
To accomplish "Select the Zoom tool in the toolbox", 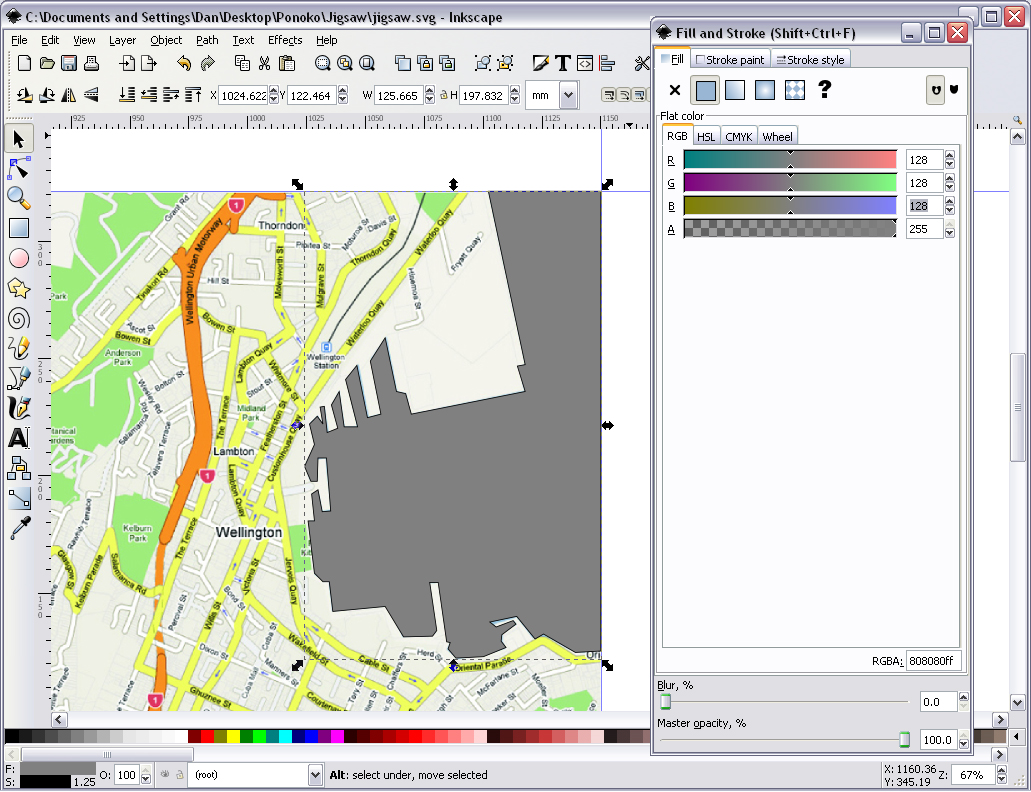I will pos(19,197).
